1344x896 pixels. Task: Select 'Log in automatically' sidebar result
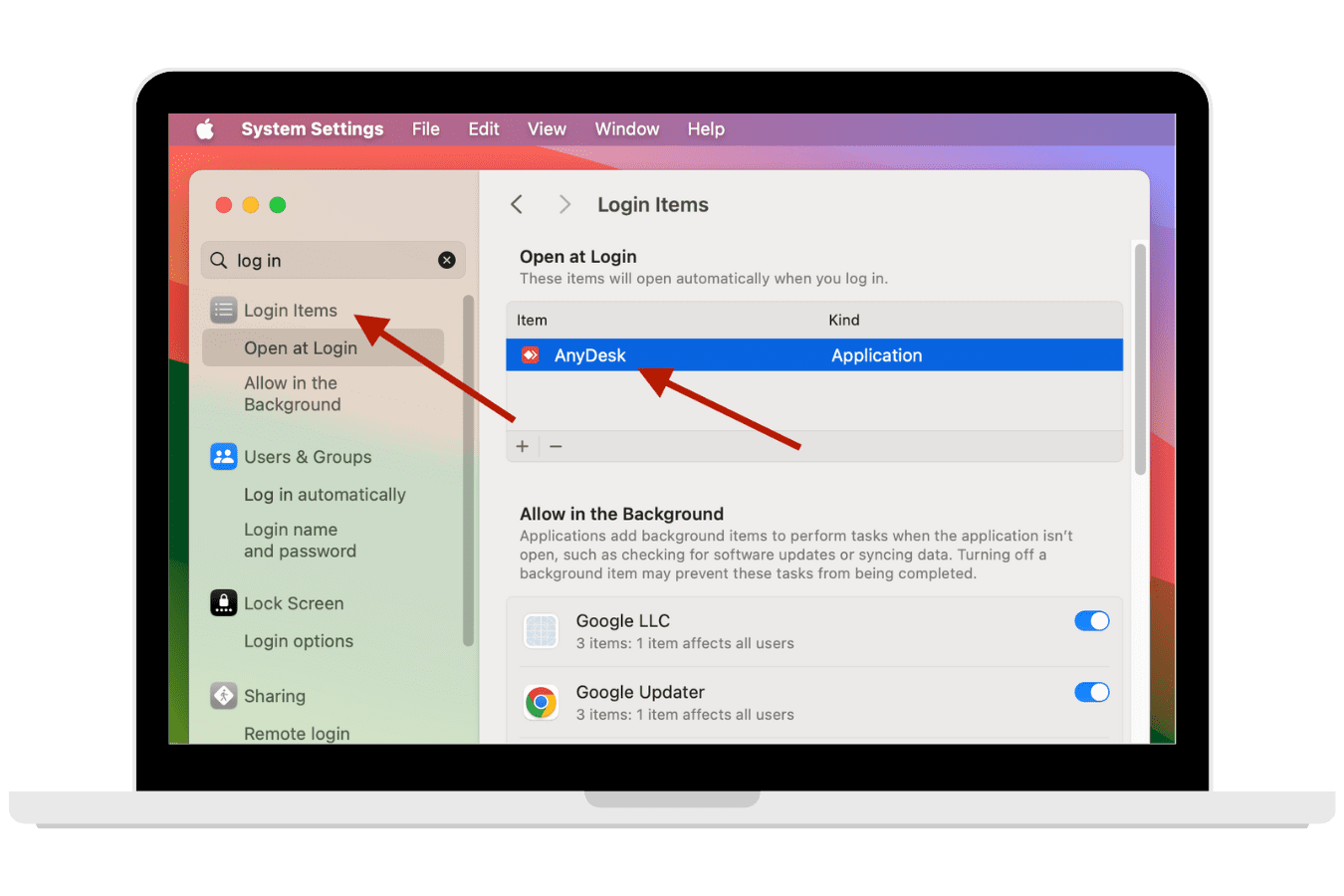323,495
